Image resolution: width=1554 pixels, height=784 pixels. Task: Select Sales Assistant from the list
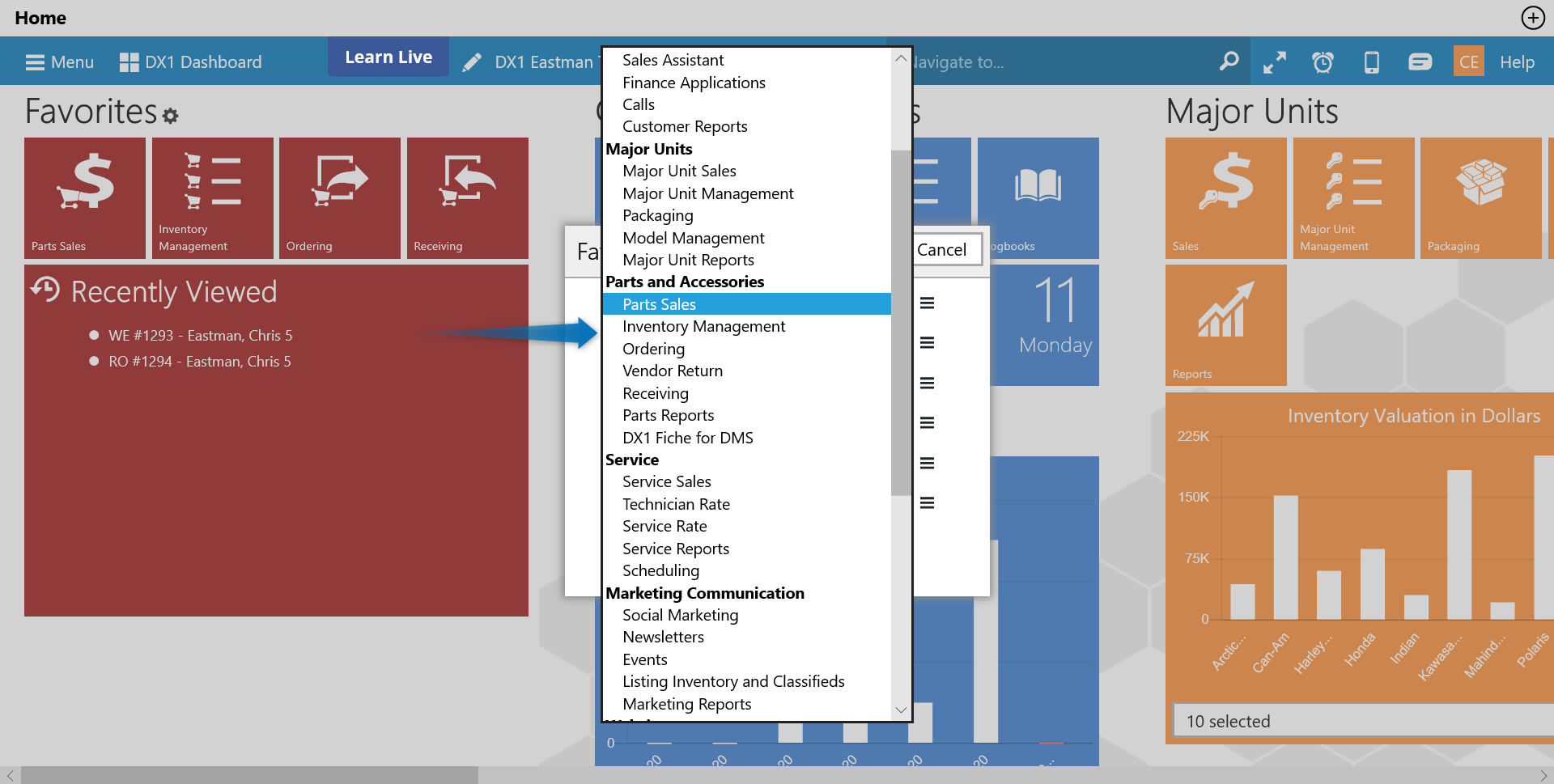tap(747, 60)
